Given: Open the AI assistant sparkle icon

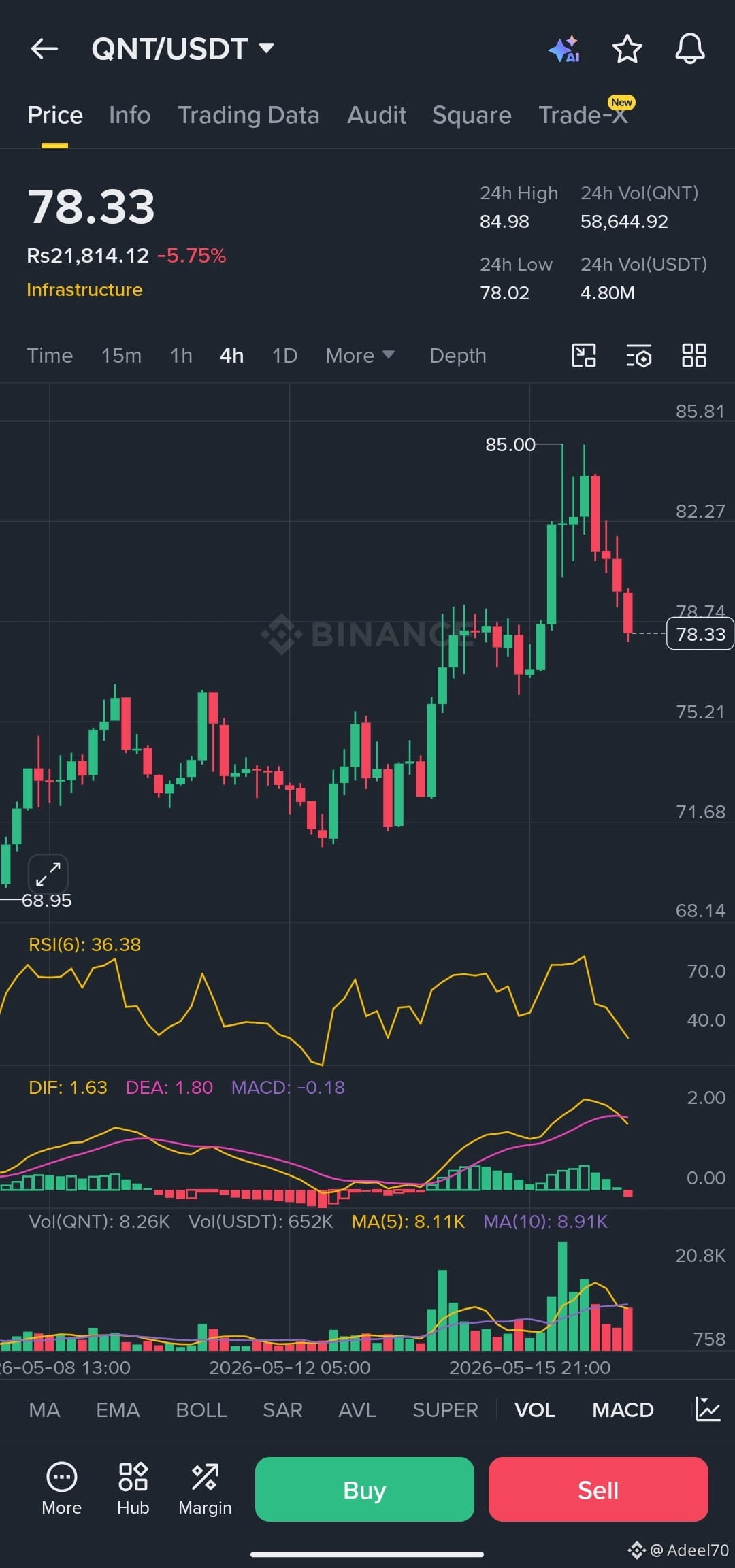Looking at the screenshot, I should tap(564, 49).
